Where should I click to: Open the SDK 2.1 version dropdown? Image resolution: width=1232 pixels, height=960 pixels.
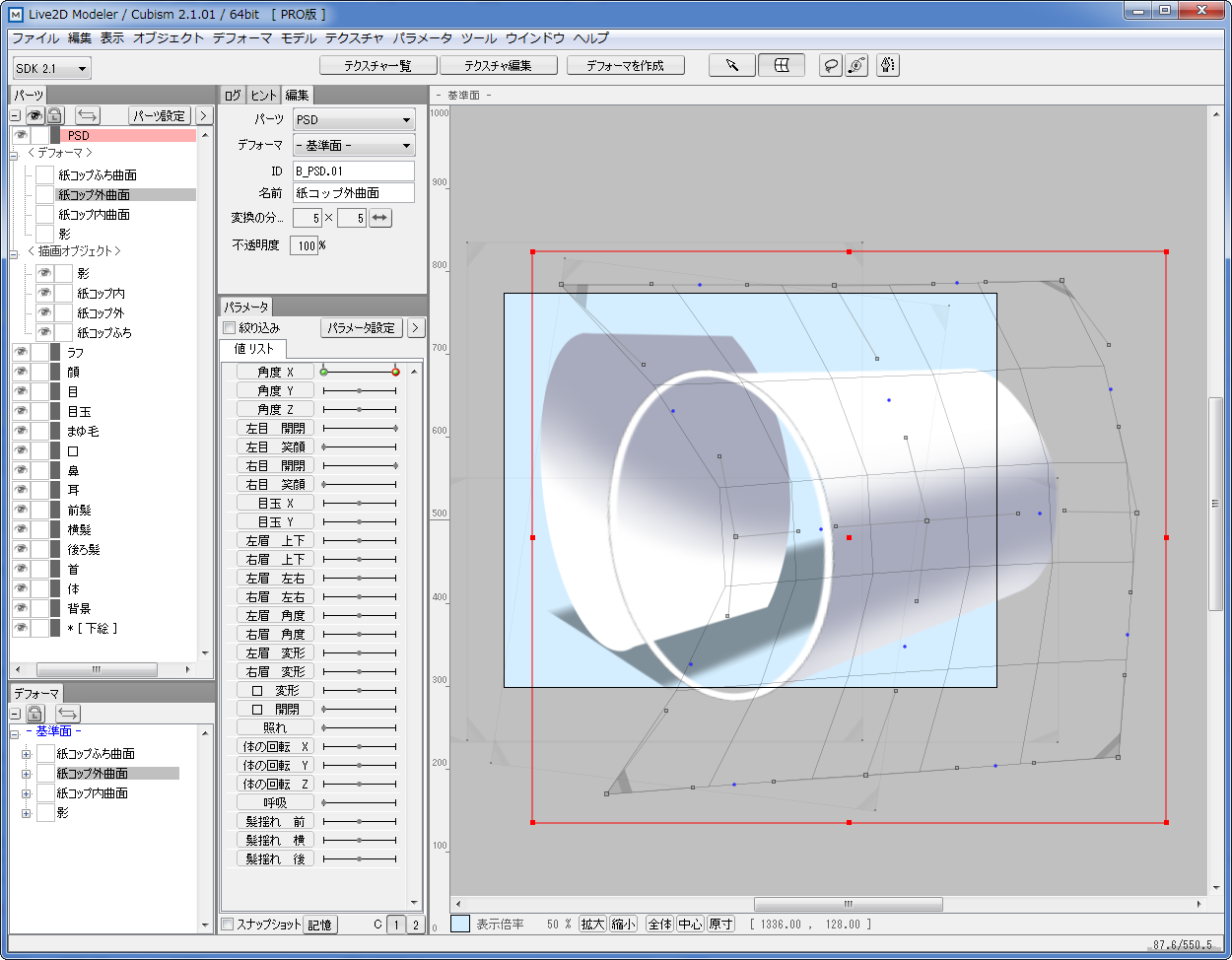(x=52, y=68)
